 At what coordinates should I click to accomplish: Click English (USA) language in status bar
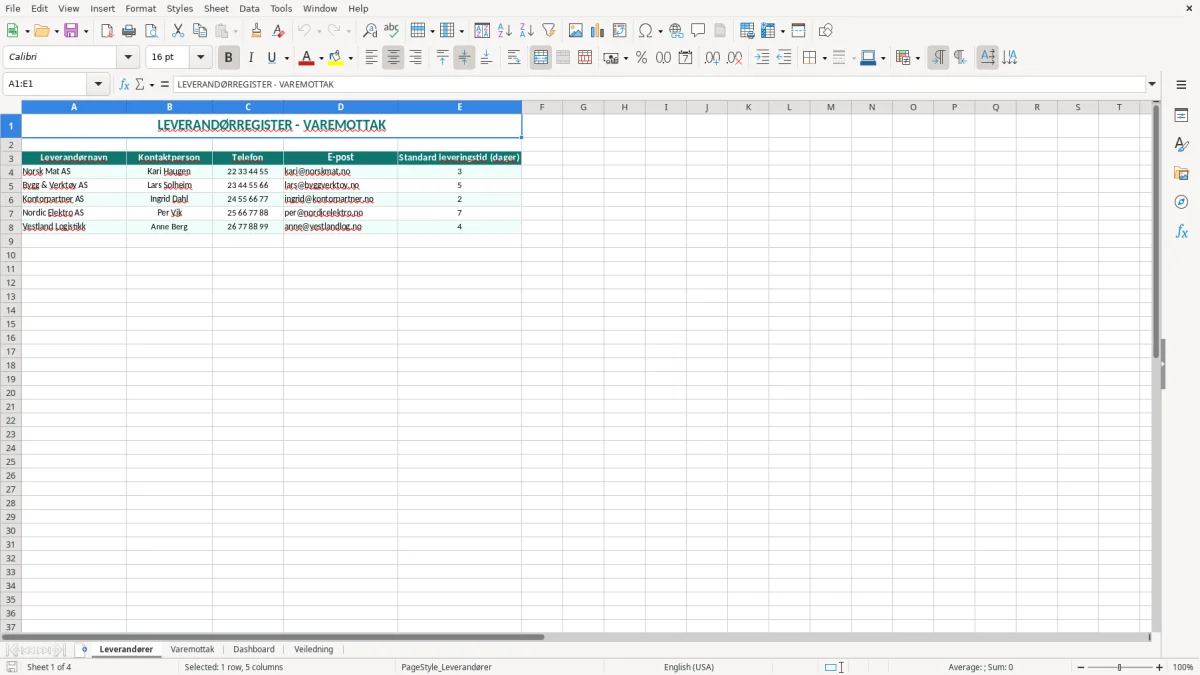tap(689, 667)
